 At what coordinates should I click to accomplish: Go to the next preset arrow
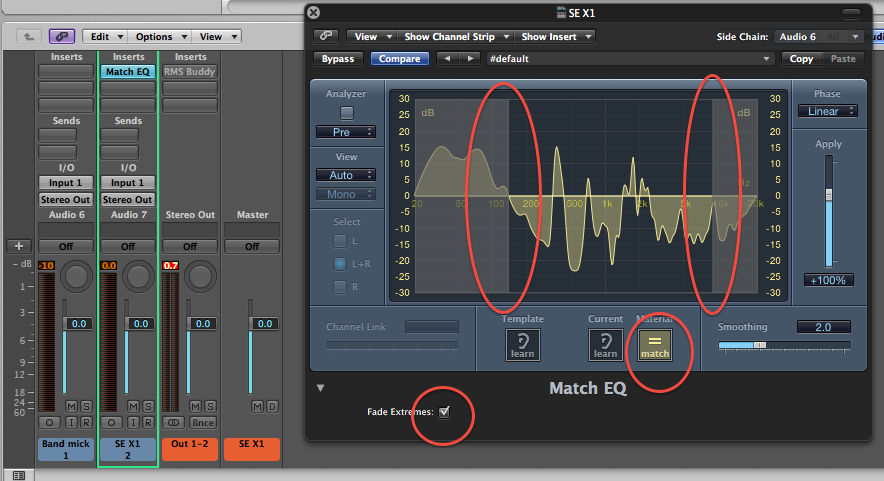pyautogui.click(x=469, y=58)
